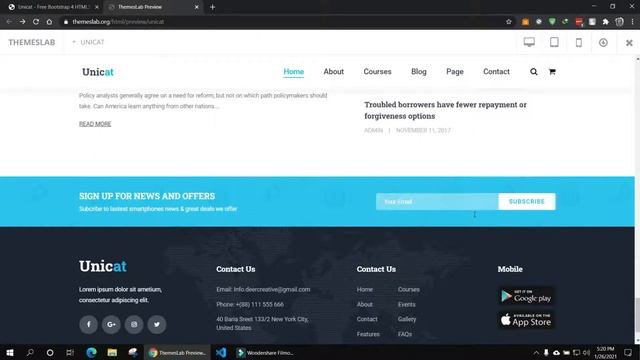Viewport: 640px width, 360px height.
Task: Click the footer FAQs link
Action: click(404, 334)
